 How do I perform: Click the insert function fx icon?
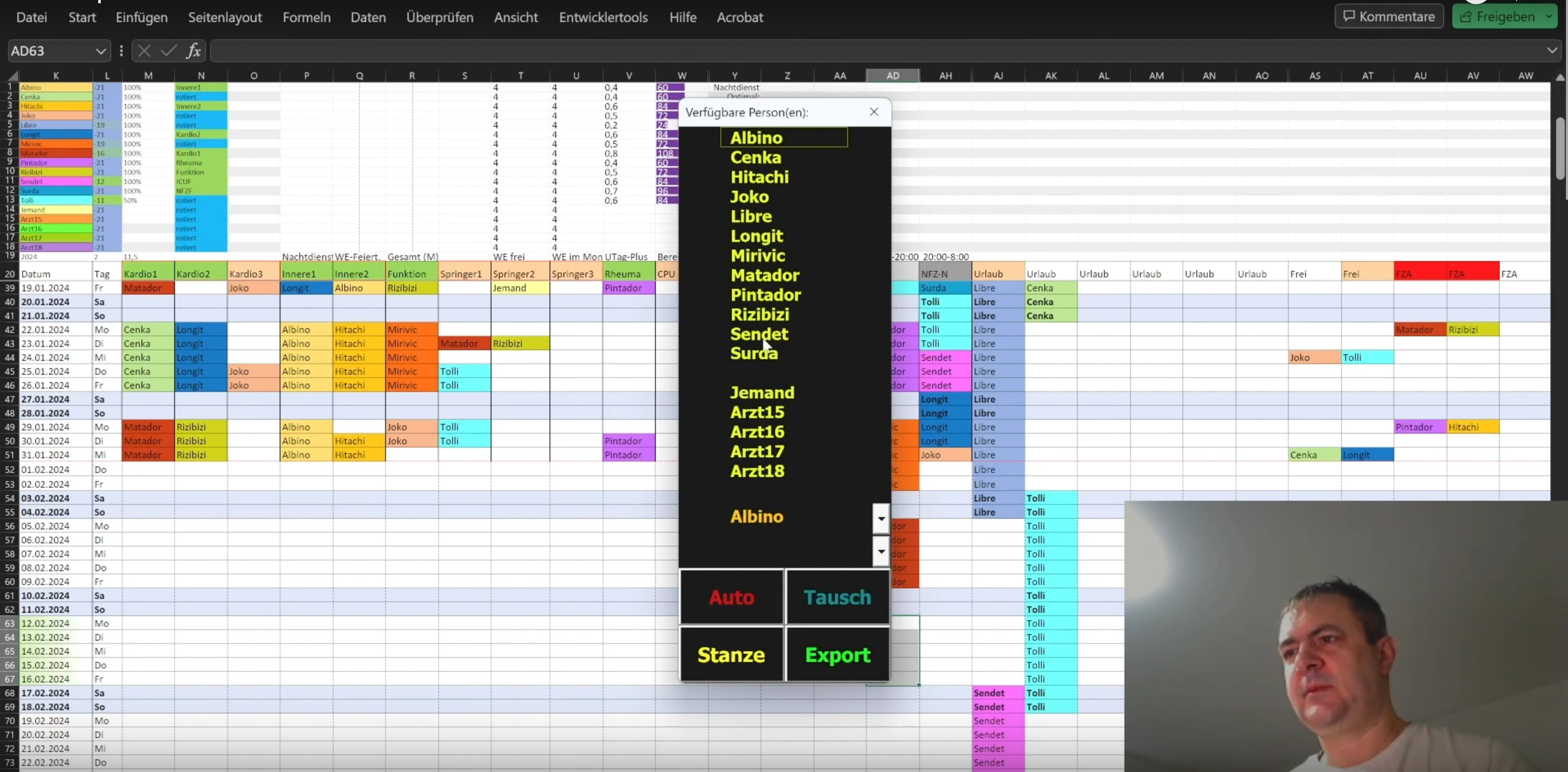coord(193,51)
